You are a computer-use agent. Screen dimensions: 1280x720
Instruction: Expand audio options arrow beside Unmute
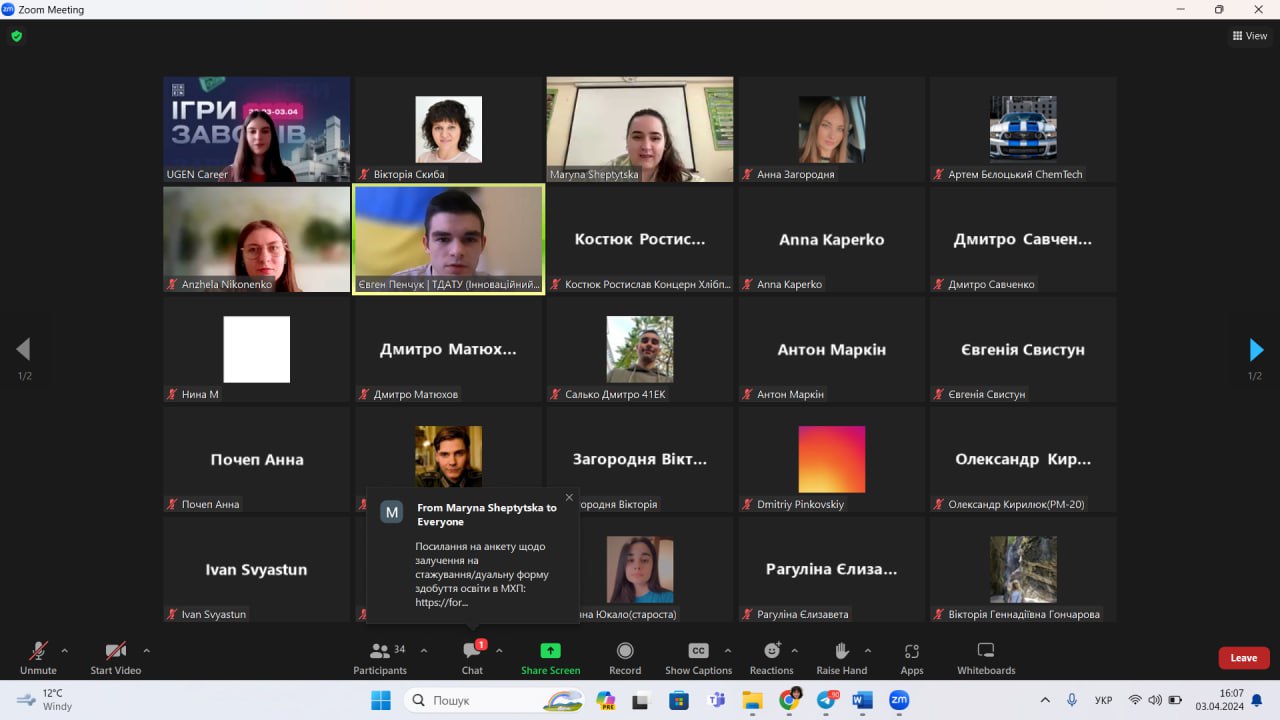[x=65, y=650]
